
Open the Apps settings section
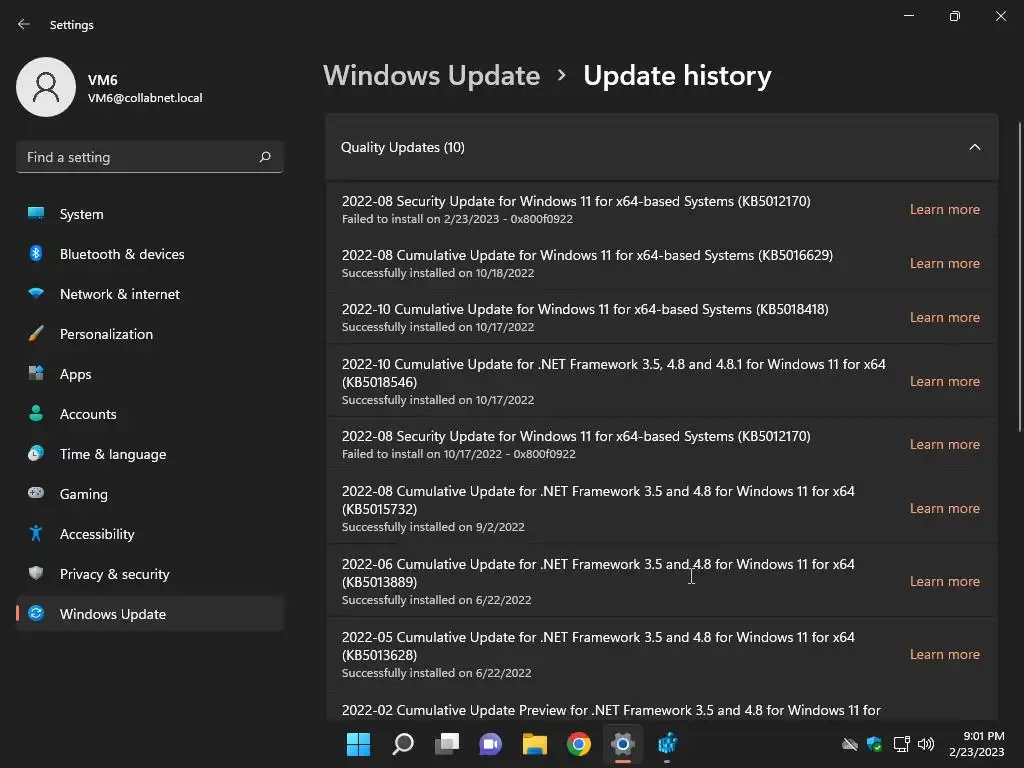tap(150, 374)
